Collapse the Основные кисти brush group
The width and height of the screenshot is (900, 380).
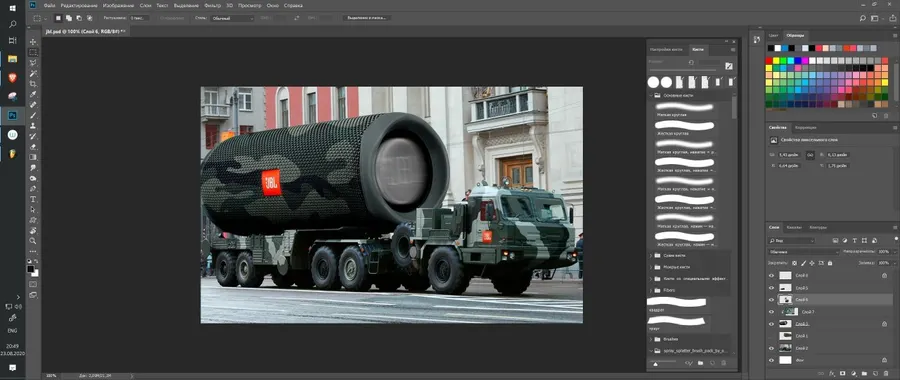click(651, 95)
